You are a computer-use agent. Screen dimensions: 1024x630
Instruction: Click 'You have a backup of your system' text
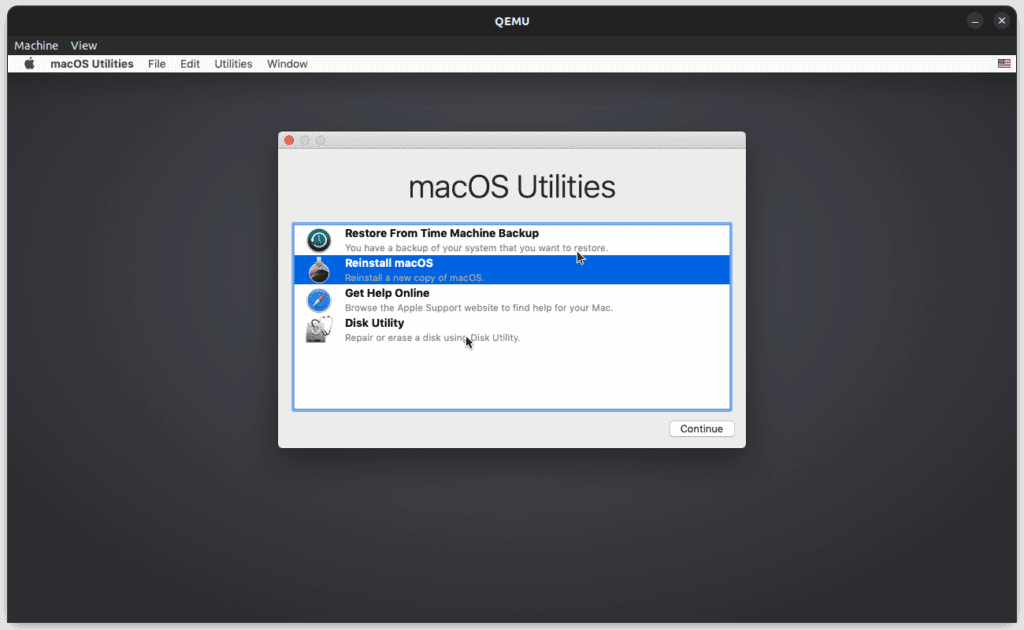[x=476, y=248]
